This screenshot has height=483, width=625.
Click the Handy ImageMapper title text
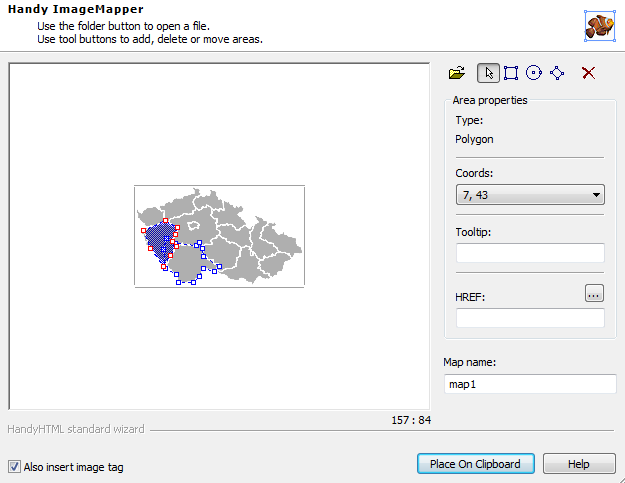(x=76, y=9)
